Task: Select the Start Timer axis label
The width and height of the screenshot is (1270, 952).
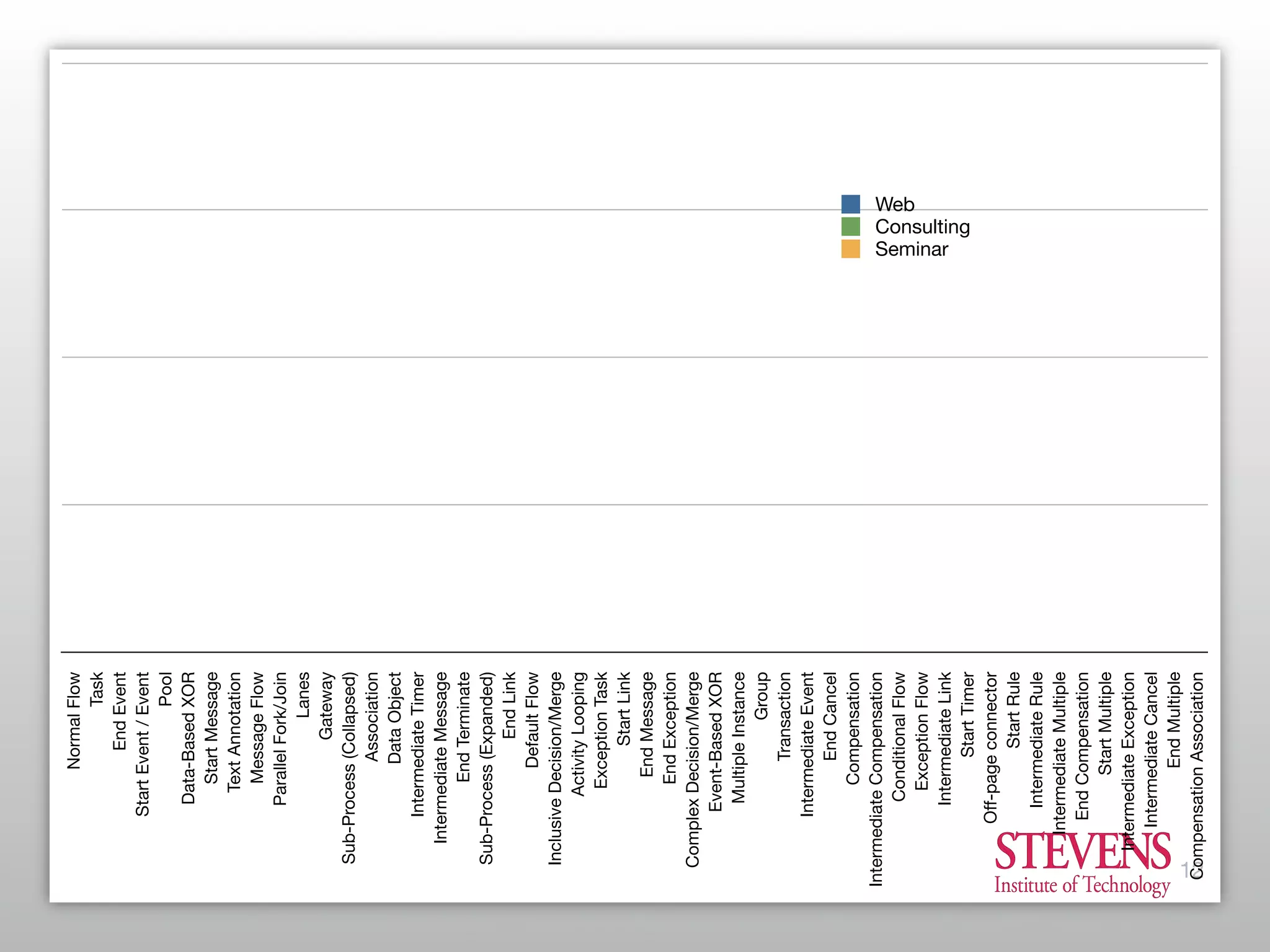Action: (x=967, y=714)
